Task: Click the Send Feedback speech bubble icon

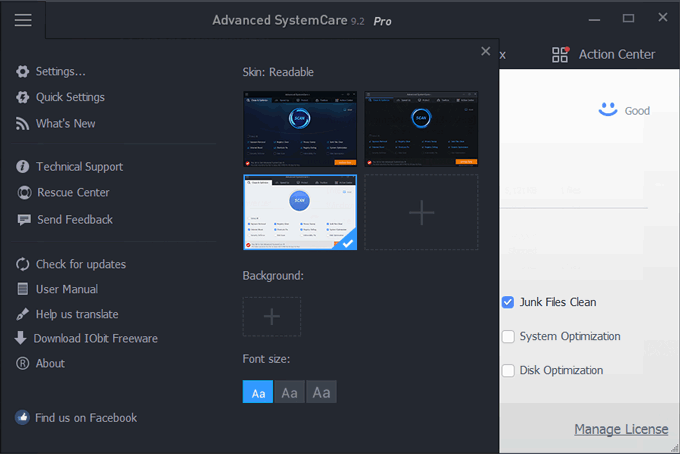Action: point(24,220)
